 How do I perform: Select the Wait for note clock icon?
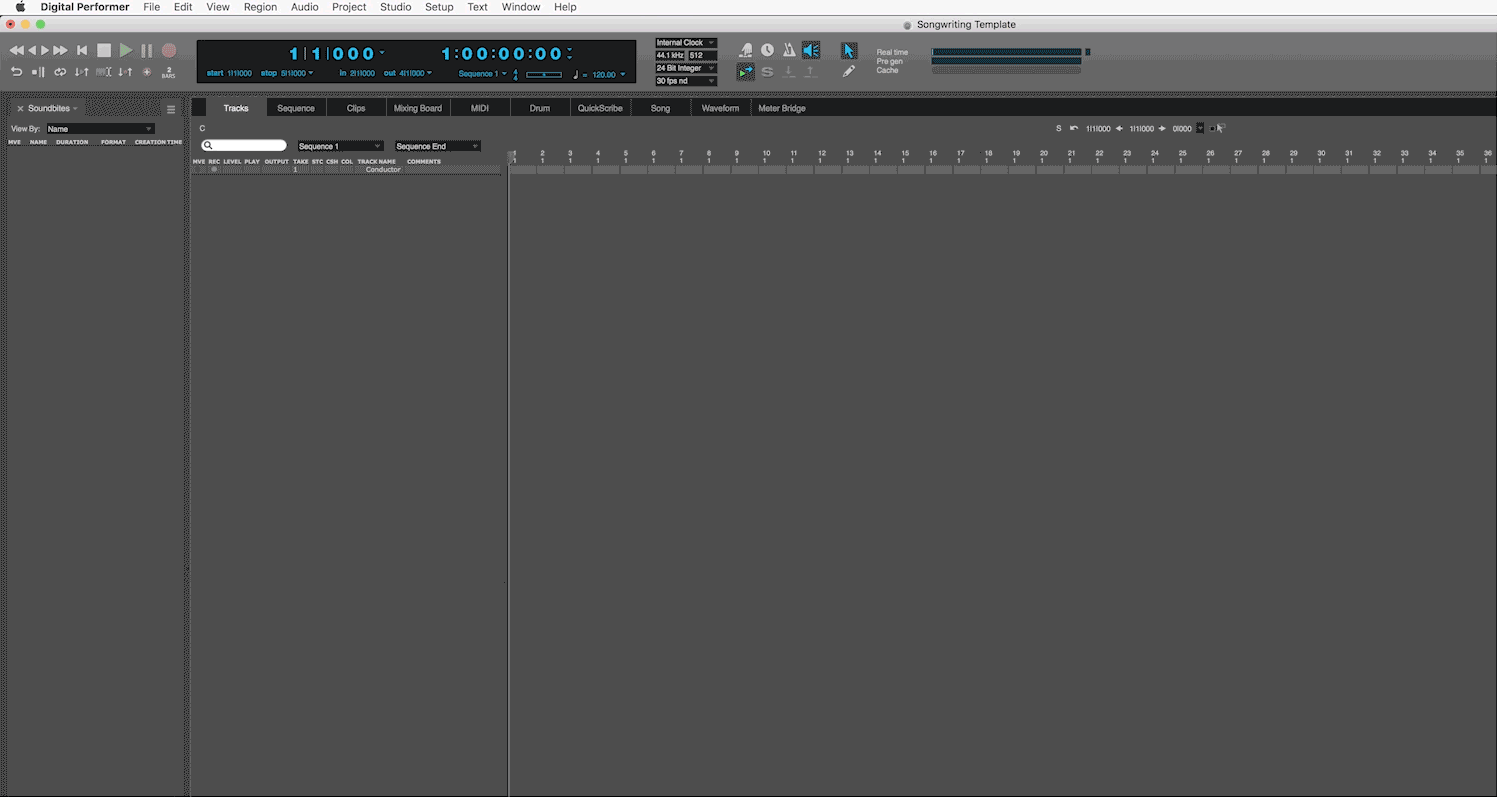tap(767, 50)
